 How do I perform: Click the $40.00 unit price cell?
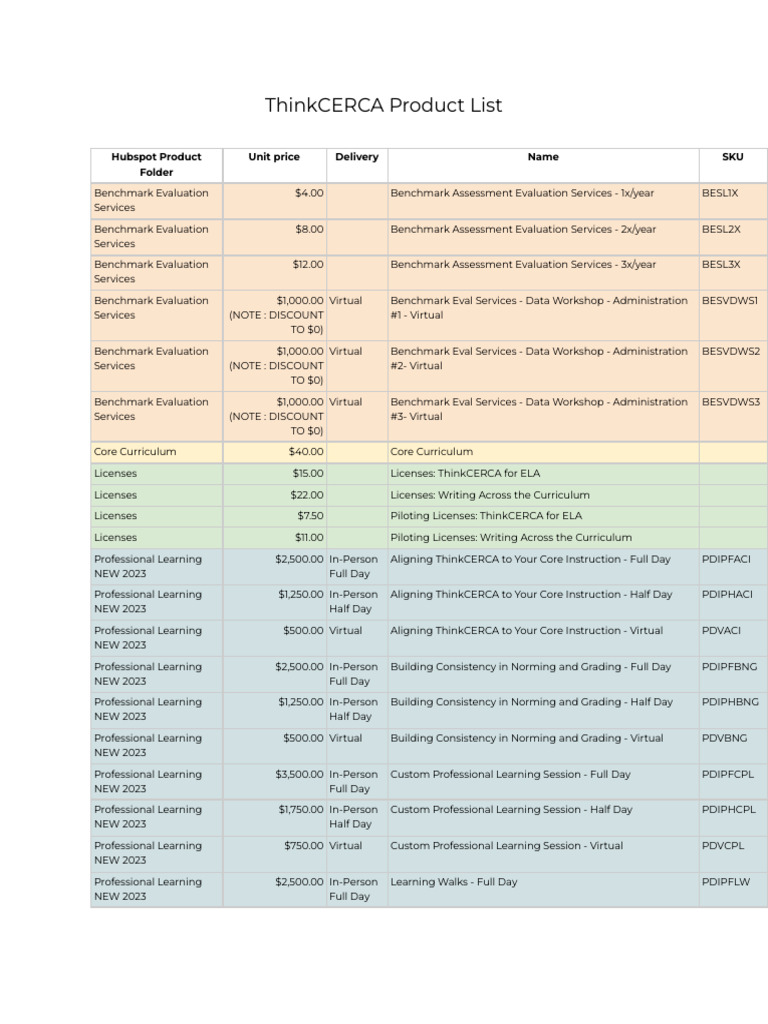point(274,452)
